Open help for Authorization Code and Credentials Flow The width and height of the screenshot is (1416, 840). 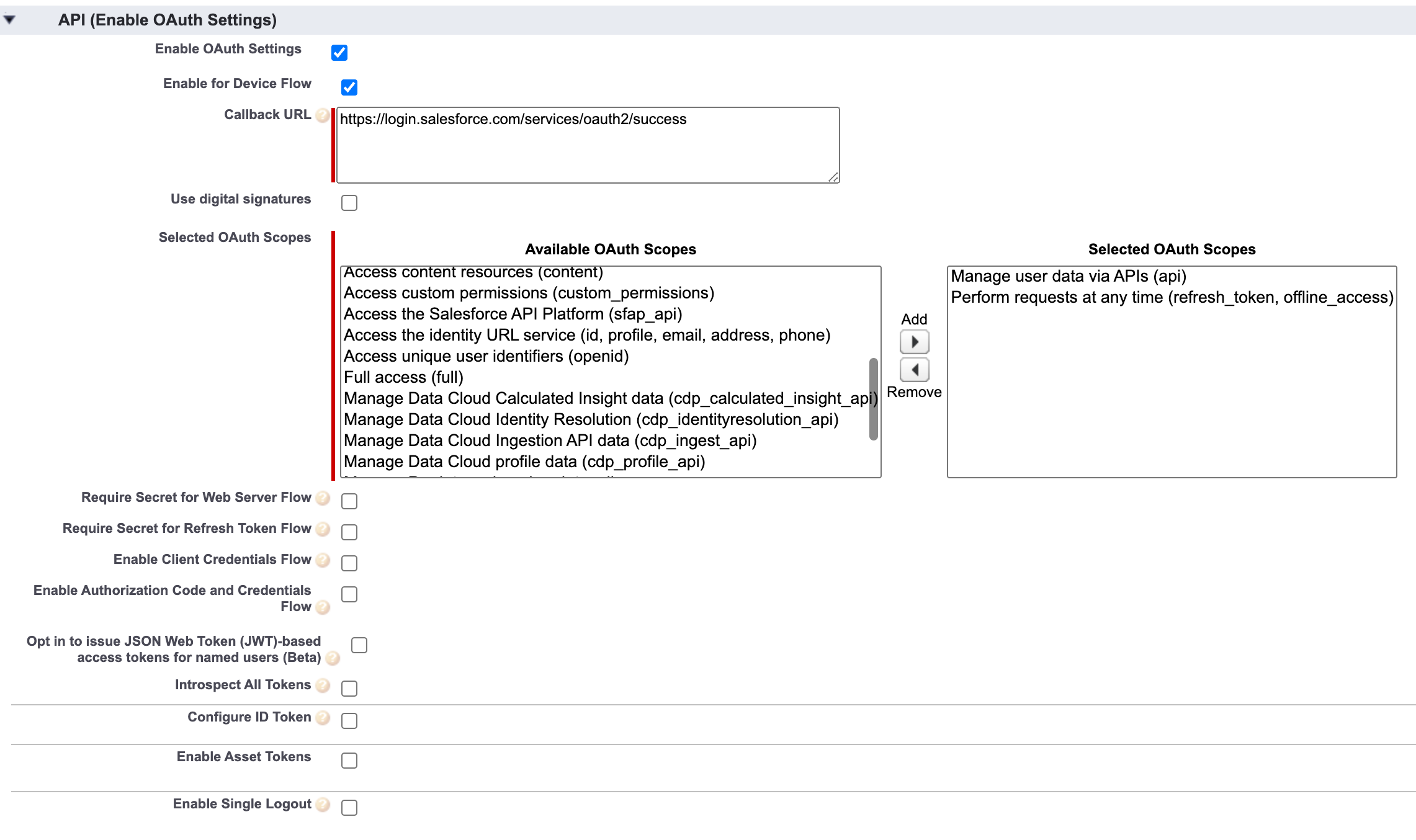click(323, 607)
